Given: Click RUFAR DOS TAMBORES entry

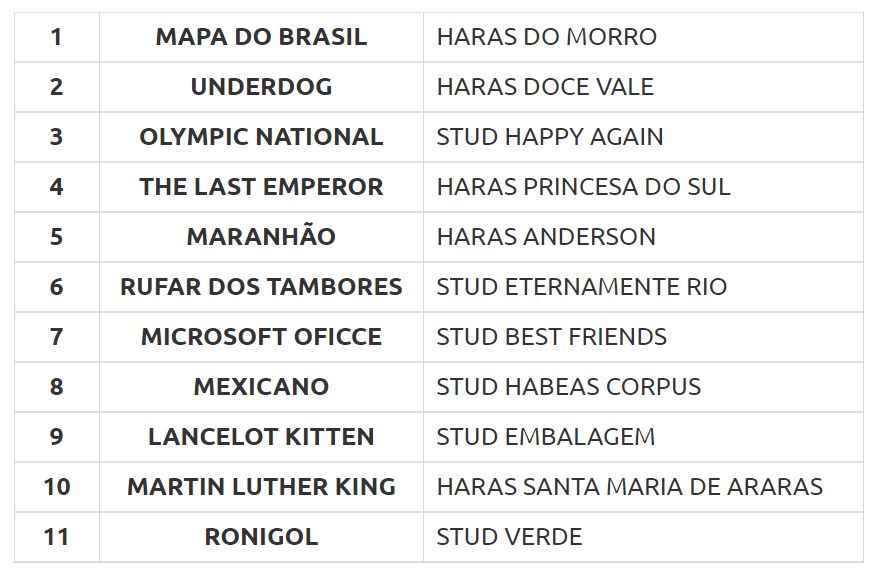Looking at the screenshot, I should click(261, 287).
